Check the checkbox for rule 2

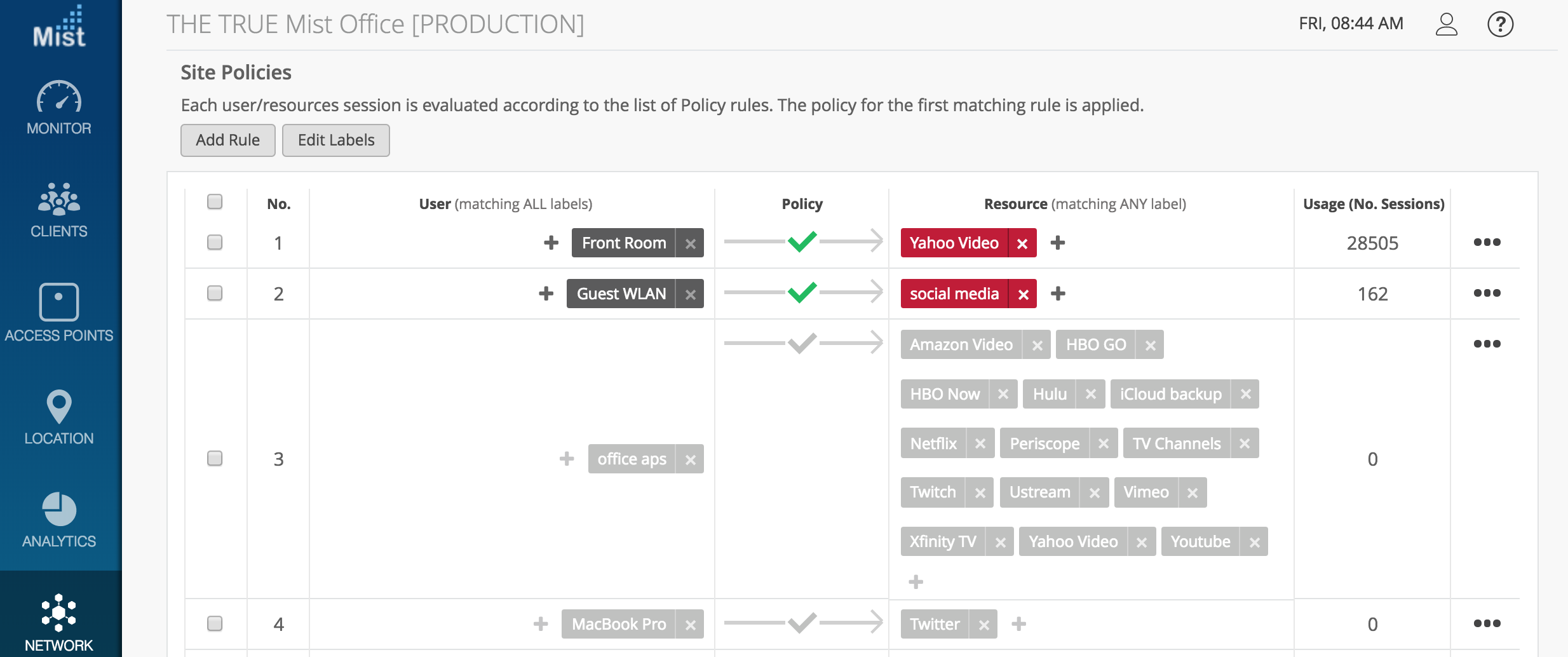215,294
